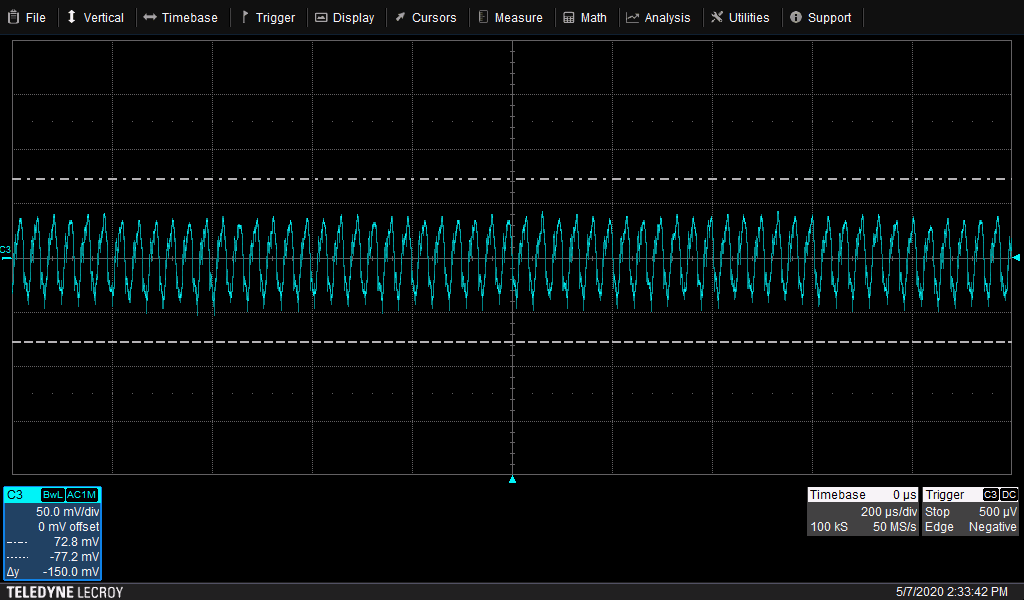This screenshot has width=1024, height=600.
Task: Toggle the BwL bandwidth limit badge
Action: [x=52, y=494]
